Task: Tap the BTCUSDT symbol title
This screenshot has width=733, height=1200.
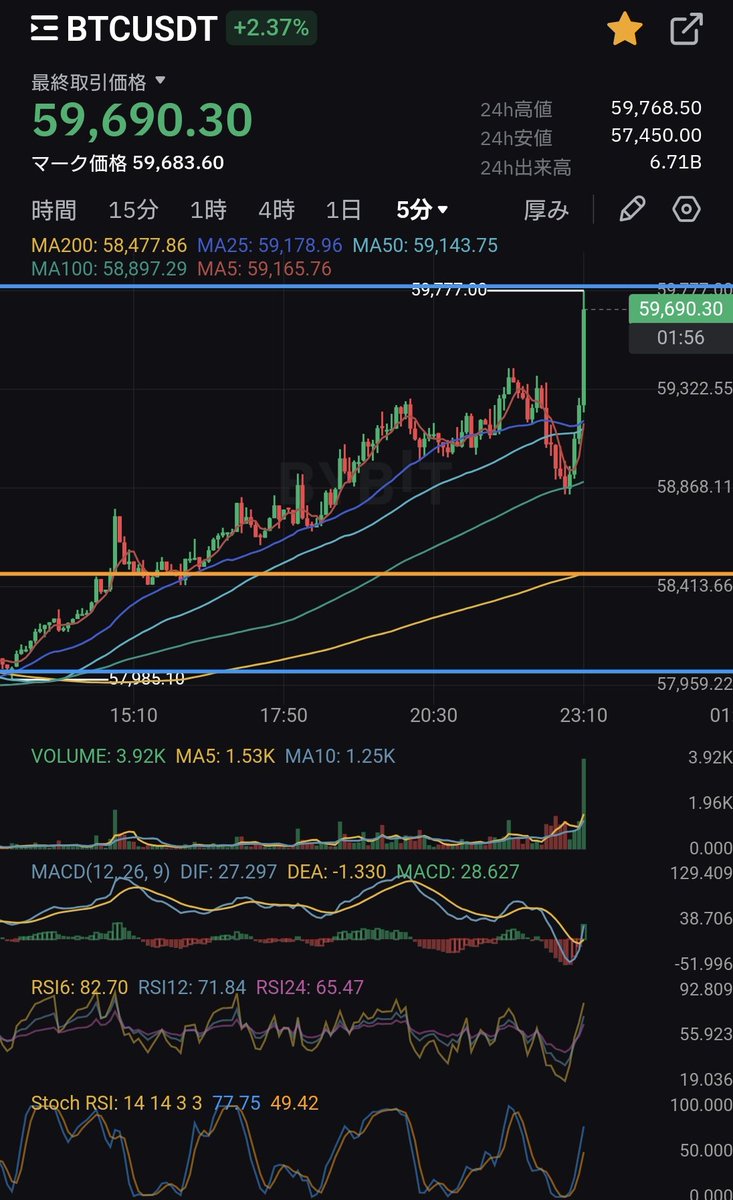Action: click(x=141, y=29)
